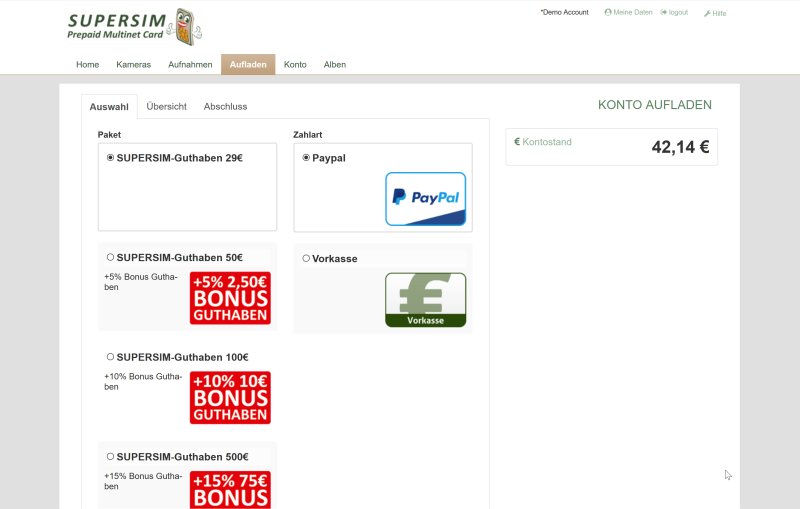Click the Vorkasse euro icon
The image size is (800, 509).
tap(425, 299)
